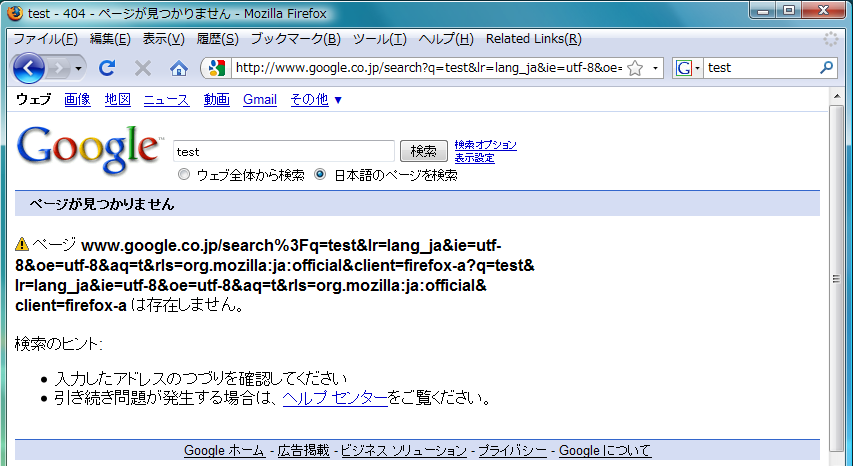This screenshot has width=853, height=466.
Task: Click the loading throbber icon
Action: click(x=831, y=39)
